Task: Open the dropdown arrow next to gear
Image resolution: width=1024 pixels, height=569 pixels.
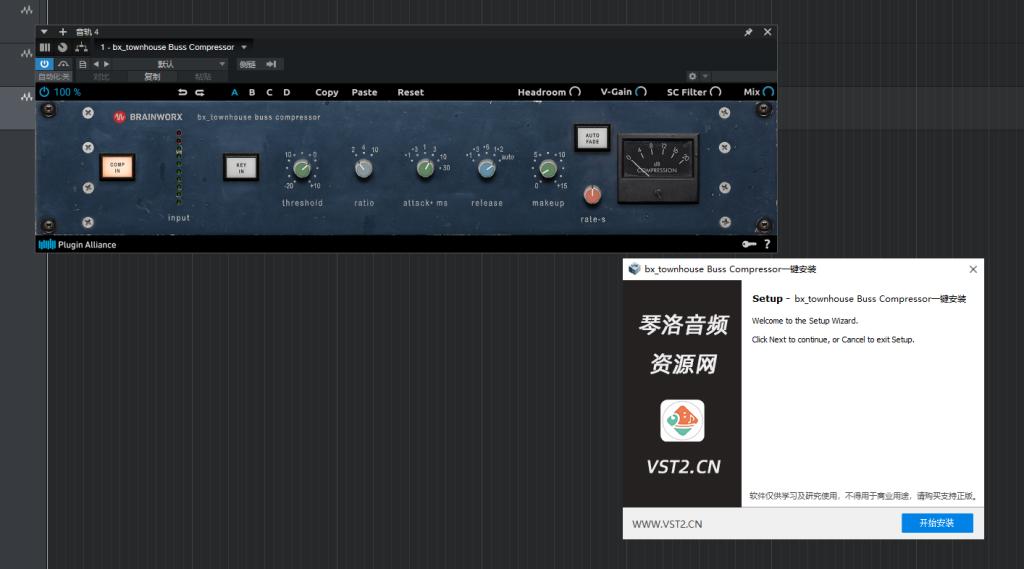Action: click(x=705, y=76)
